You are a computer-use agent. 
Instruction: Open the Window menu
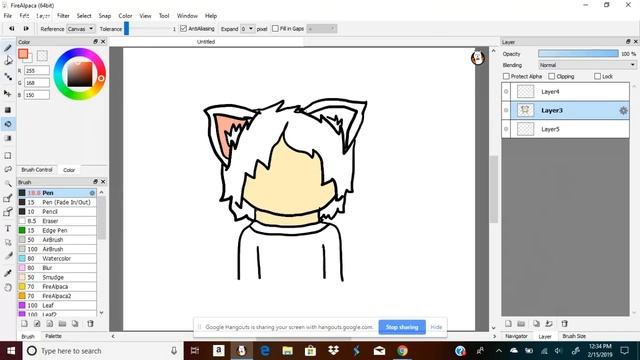pos(187,16)
